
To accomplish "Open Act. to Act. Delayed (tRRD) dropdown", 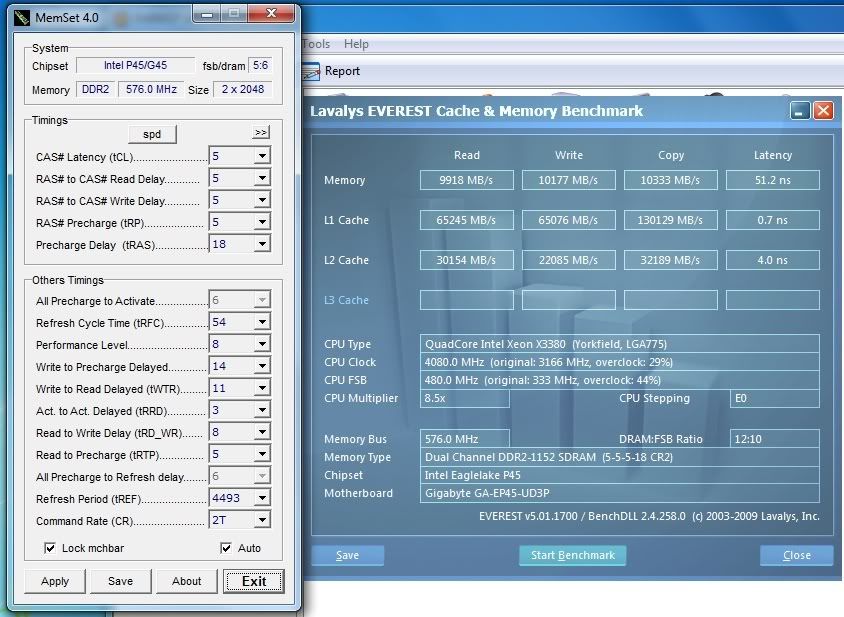I will (x=262, y=411).
